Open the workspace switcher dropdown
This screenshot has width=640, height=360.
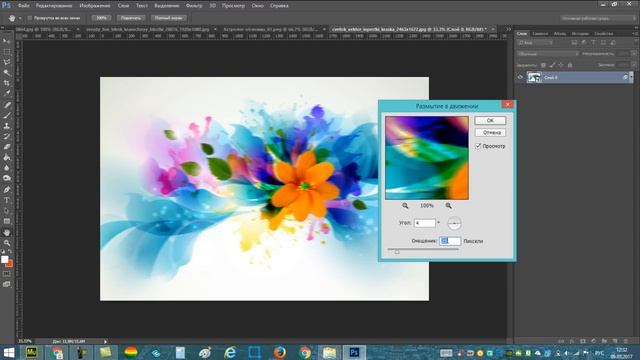tap(598, 18)
